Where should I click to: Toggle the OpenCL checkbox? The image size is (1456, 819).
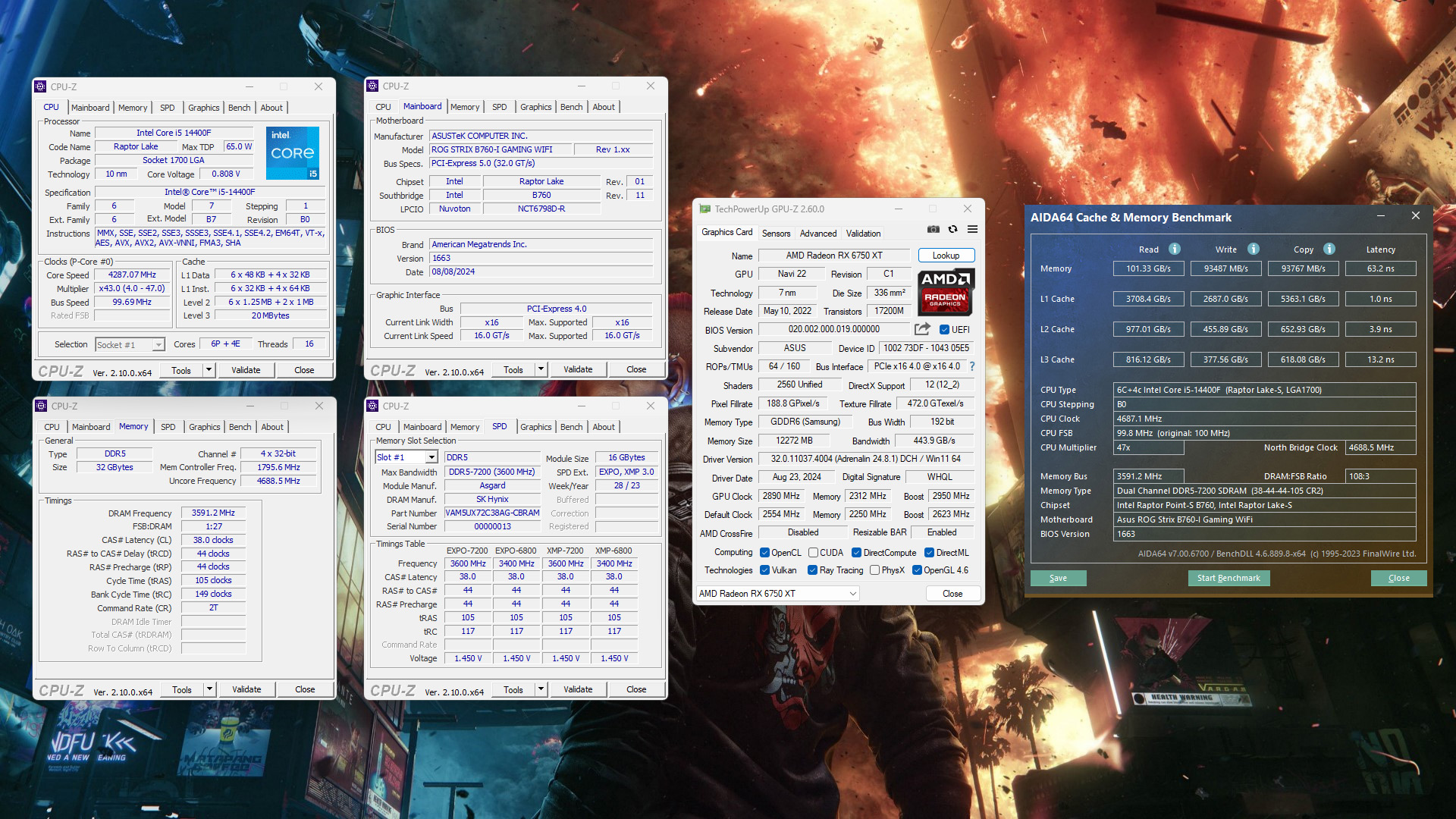click(x=765, y=553)
